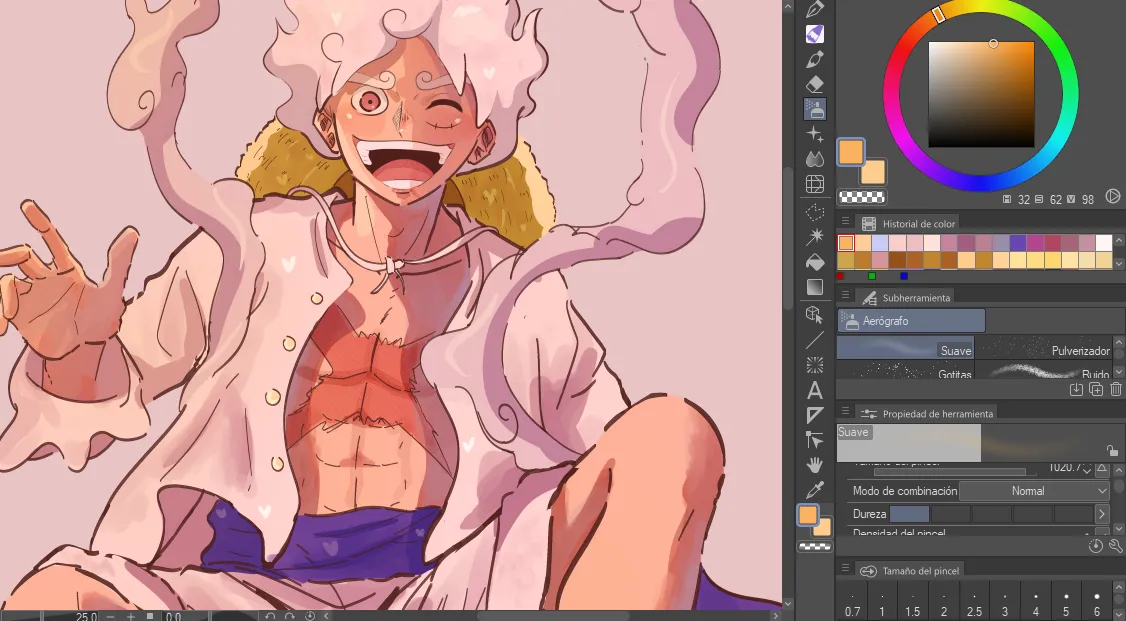
Task: Select the Aerógrafo sub tool group
Action: click(x=911, y=321)
